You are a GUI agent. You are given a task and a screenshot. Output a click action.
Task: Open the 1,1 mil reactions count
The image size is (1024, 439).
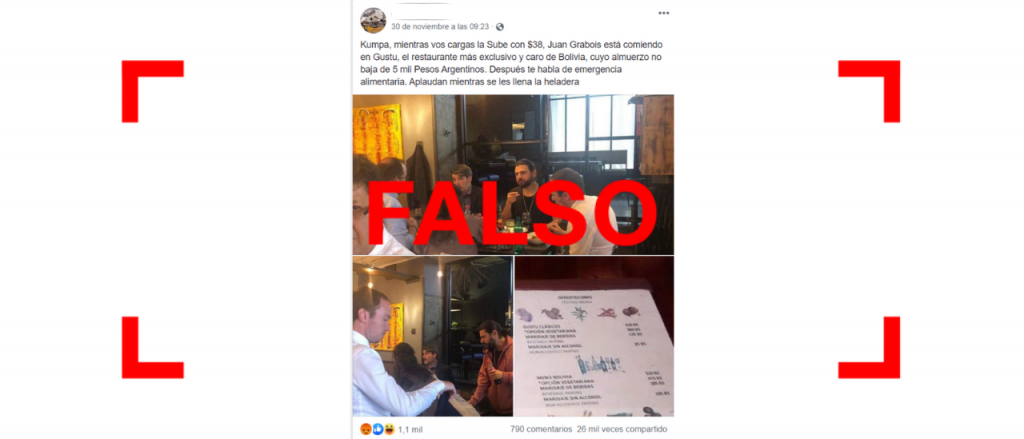coord(410,429)
